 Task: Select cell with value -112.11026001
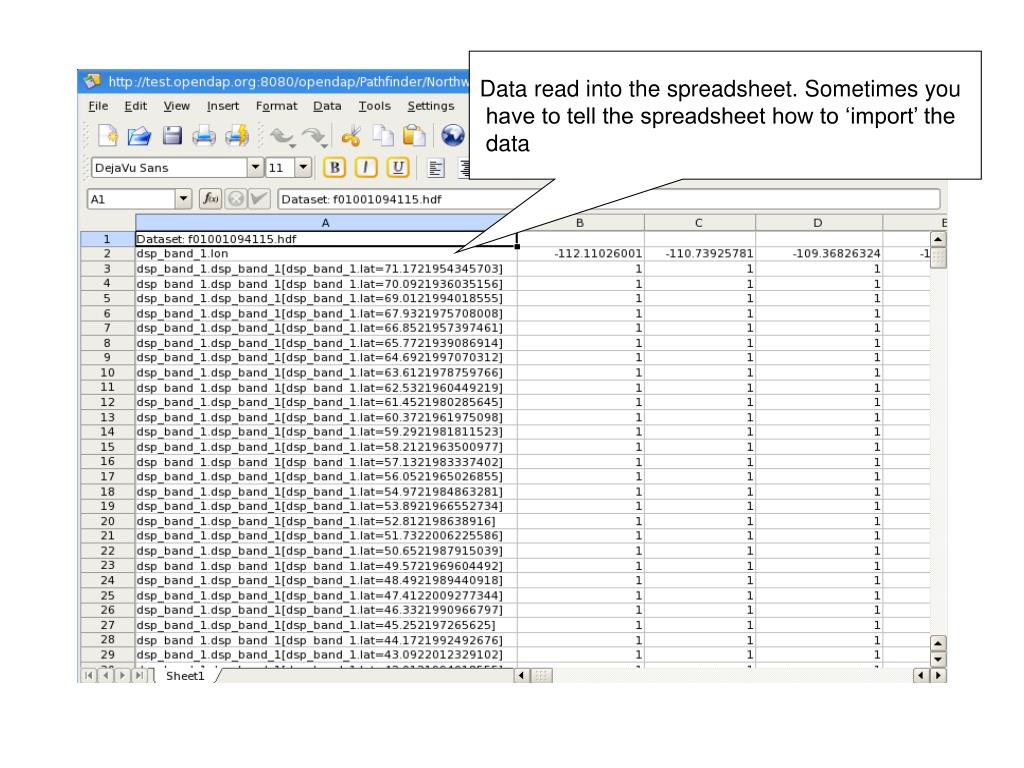(581, 253)
